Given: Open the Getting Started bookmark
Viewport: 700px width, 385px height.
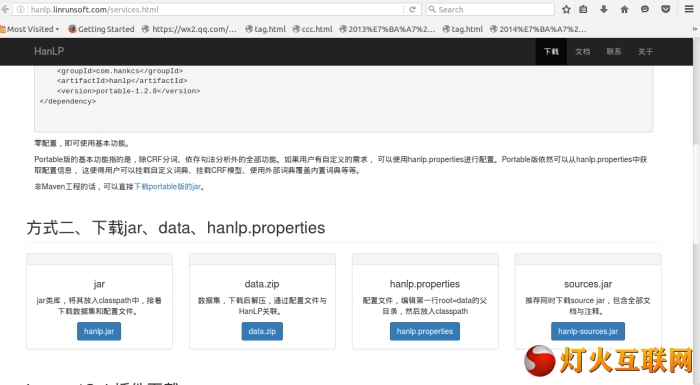Looking at the screenshot, I should coord(101,29).
